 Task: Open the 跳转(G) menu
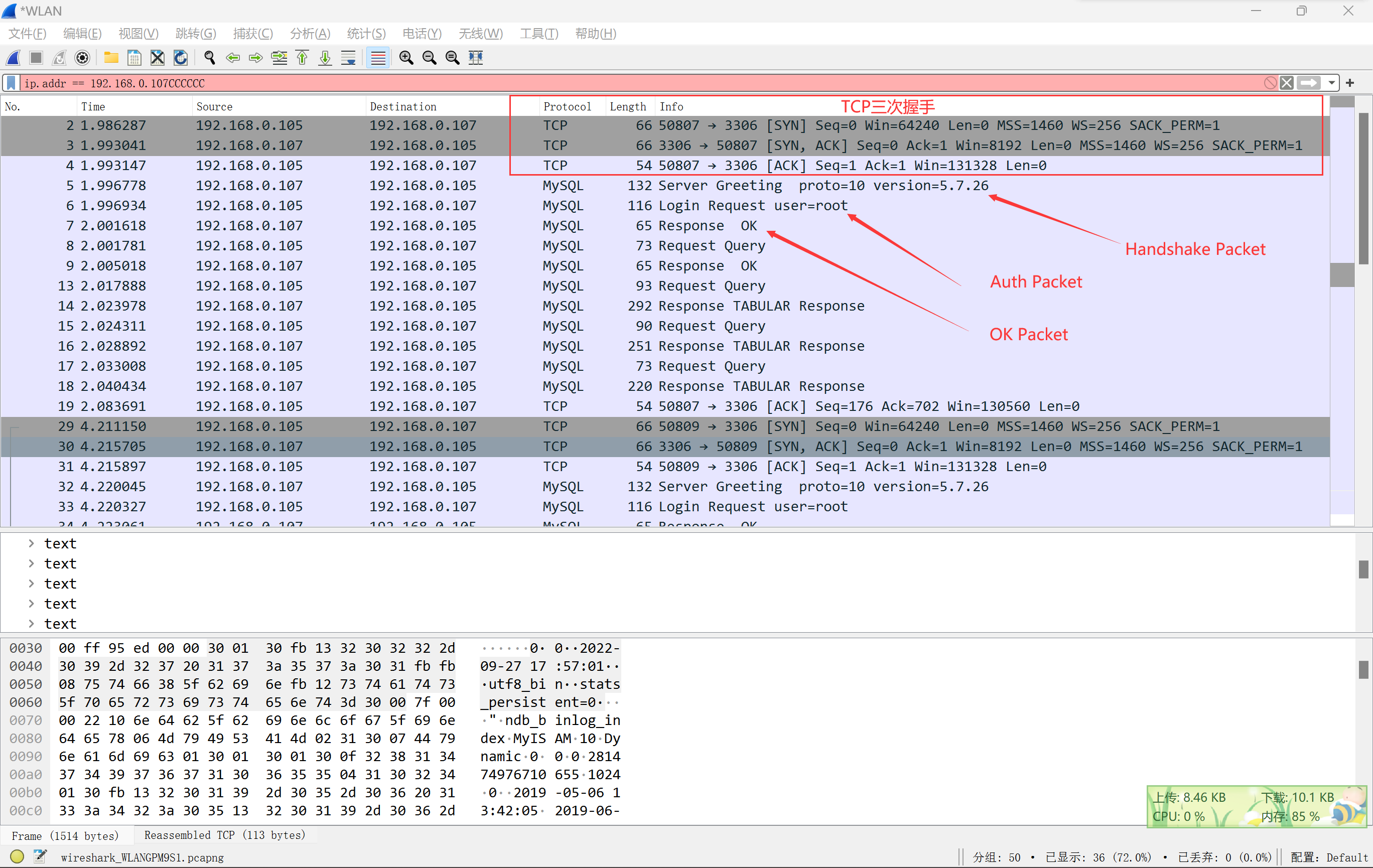(x=196, y=34)
